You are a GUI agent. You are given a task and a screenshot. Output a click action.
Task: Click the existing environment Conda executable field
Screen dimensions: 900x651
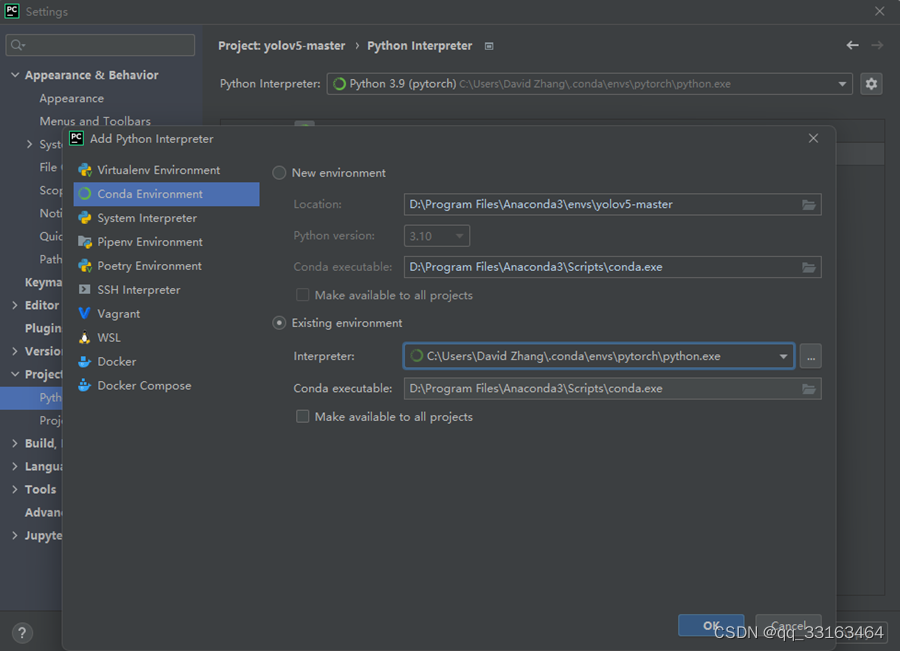tap(612, 389)
